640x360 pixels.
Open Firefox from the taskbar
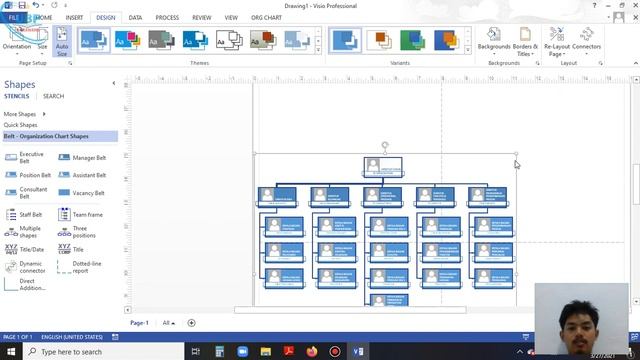coord(312,351)
